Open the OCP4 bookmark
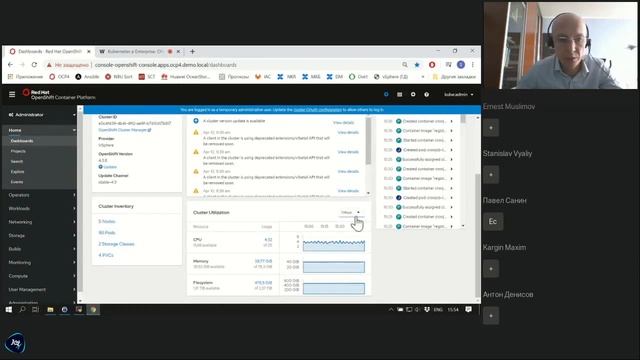Viewport: 640px width, 360px height. pos(59,77)
